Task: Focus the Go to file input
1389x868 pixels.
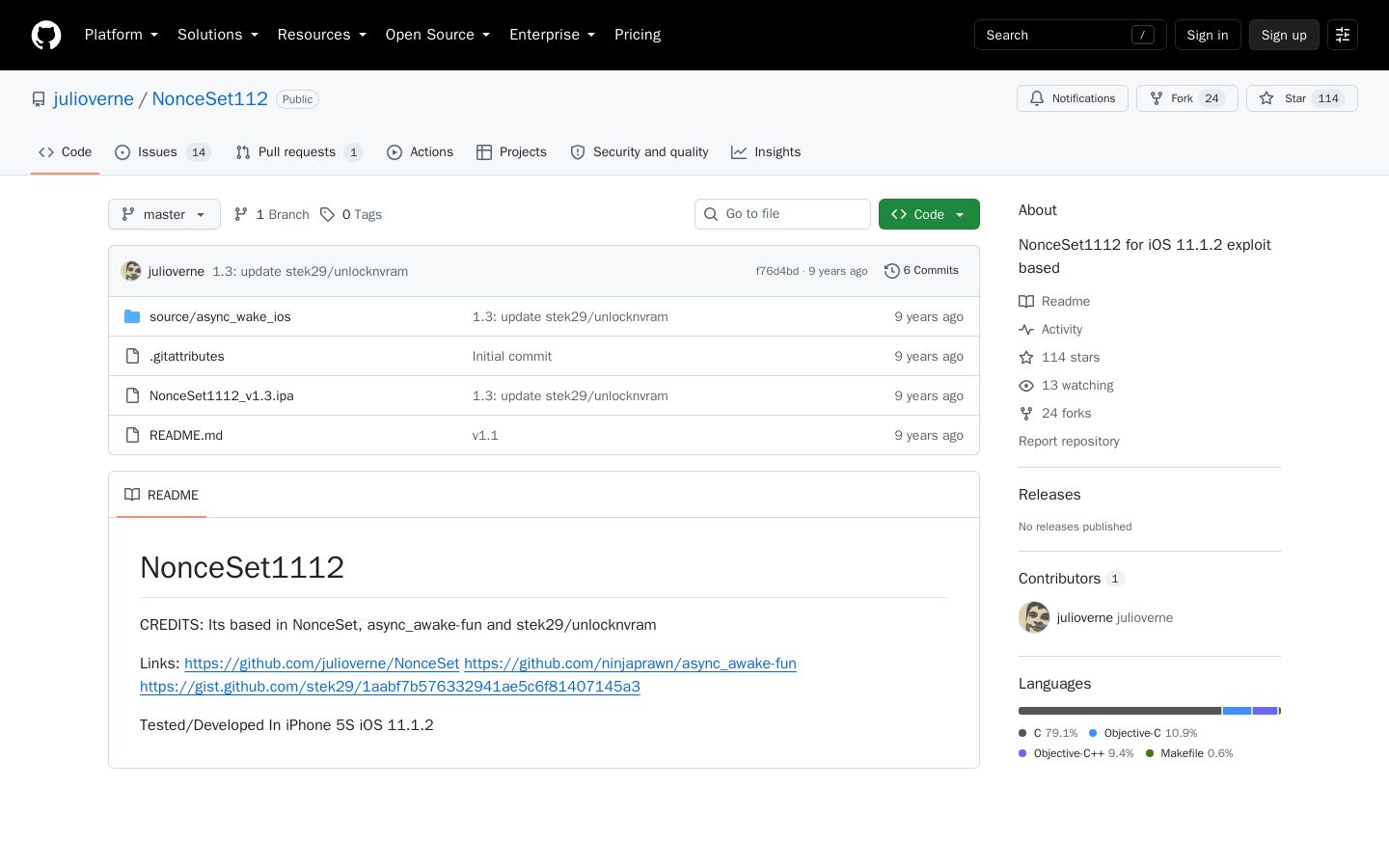Action: [782, 214]
